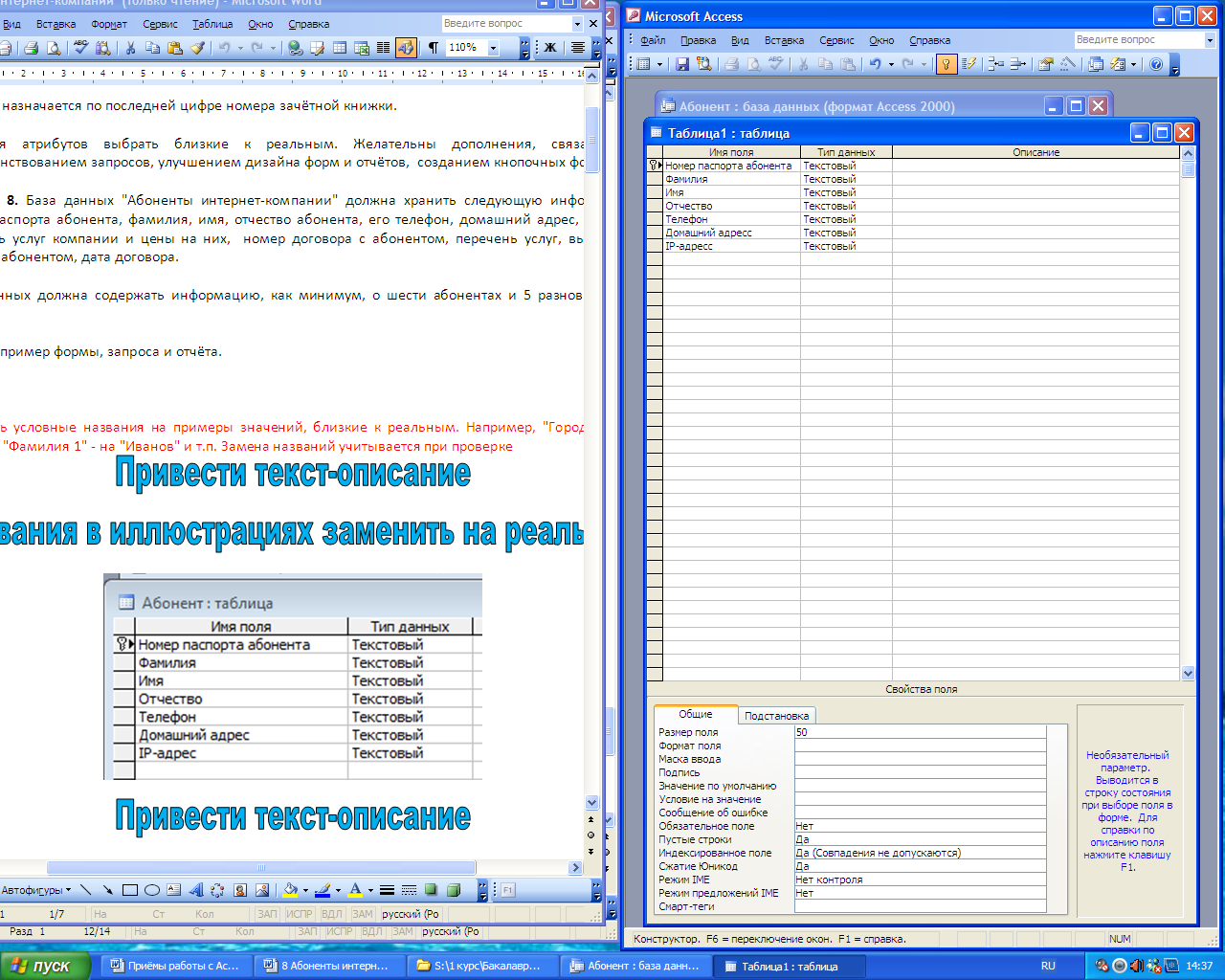Select the Oval drawing tool in Word
Image resolution: width=1225 pixels, height=980 pixels.
click(152, 890)
